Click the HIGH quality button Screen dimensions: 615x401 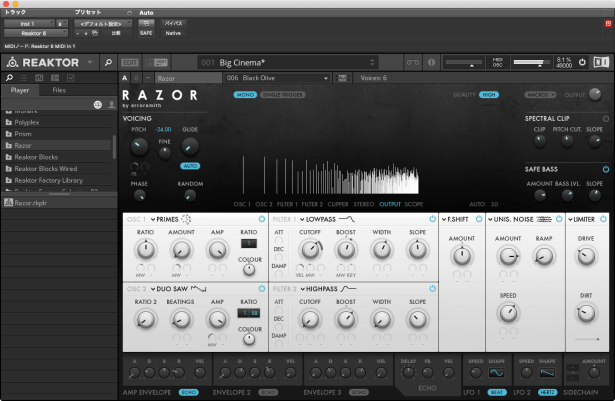489,96
